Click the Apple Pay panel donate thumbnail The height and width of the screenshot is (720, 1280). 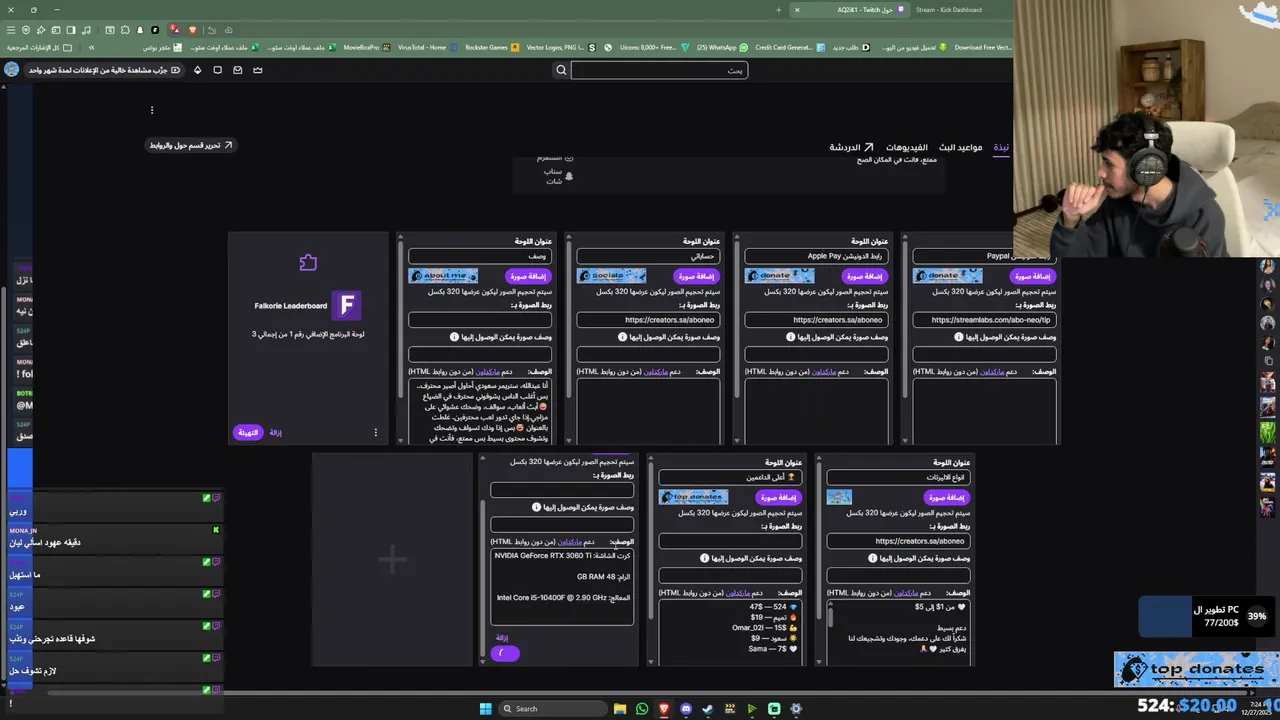pos(779,276)
